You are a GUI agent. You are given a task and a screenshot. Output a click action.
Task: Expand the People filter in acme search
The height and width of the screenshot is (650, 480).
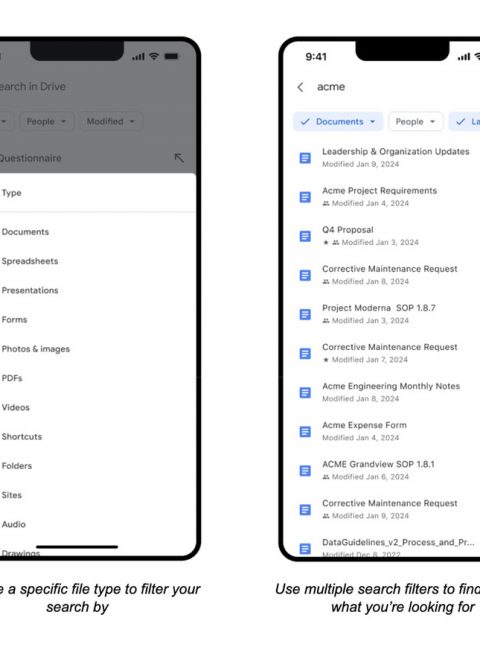(415, 121)
